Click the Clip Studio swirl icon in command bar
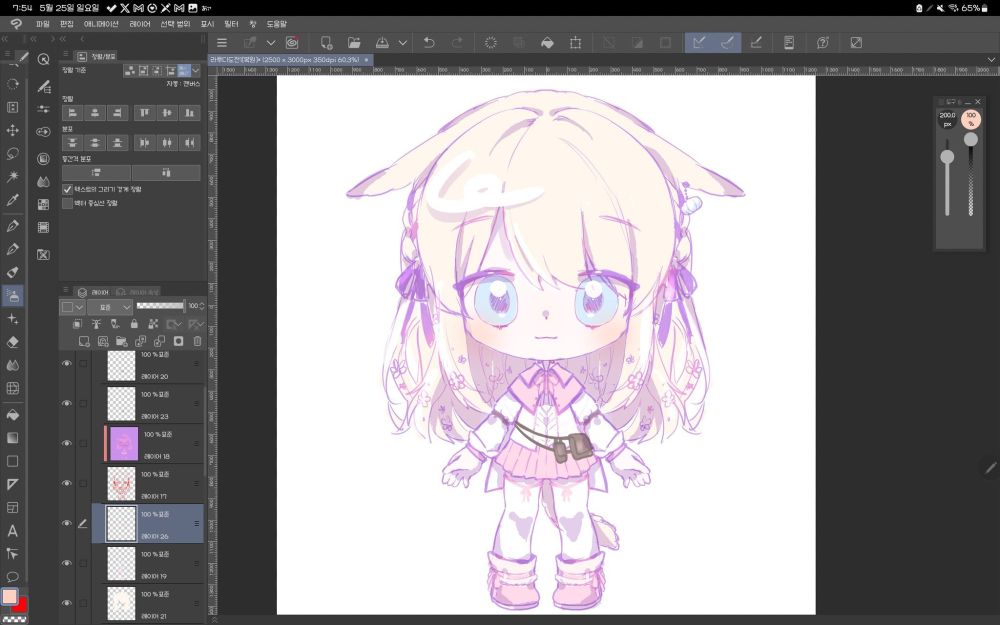 click(x=292, y=43)
